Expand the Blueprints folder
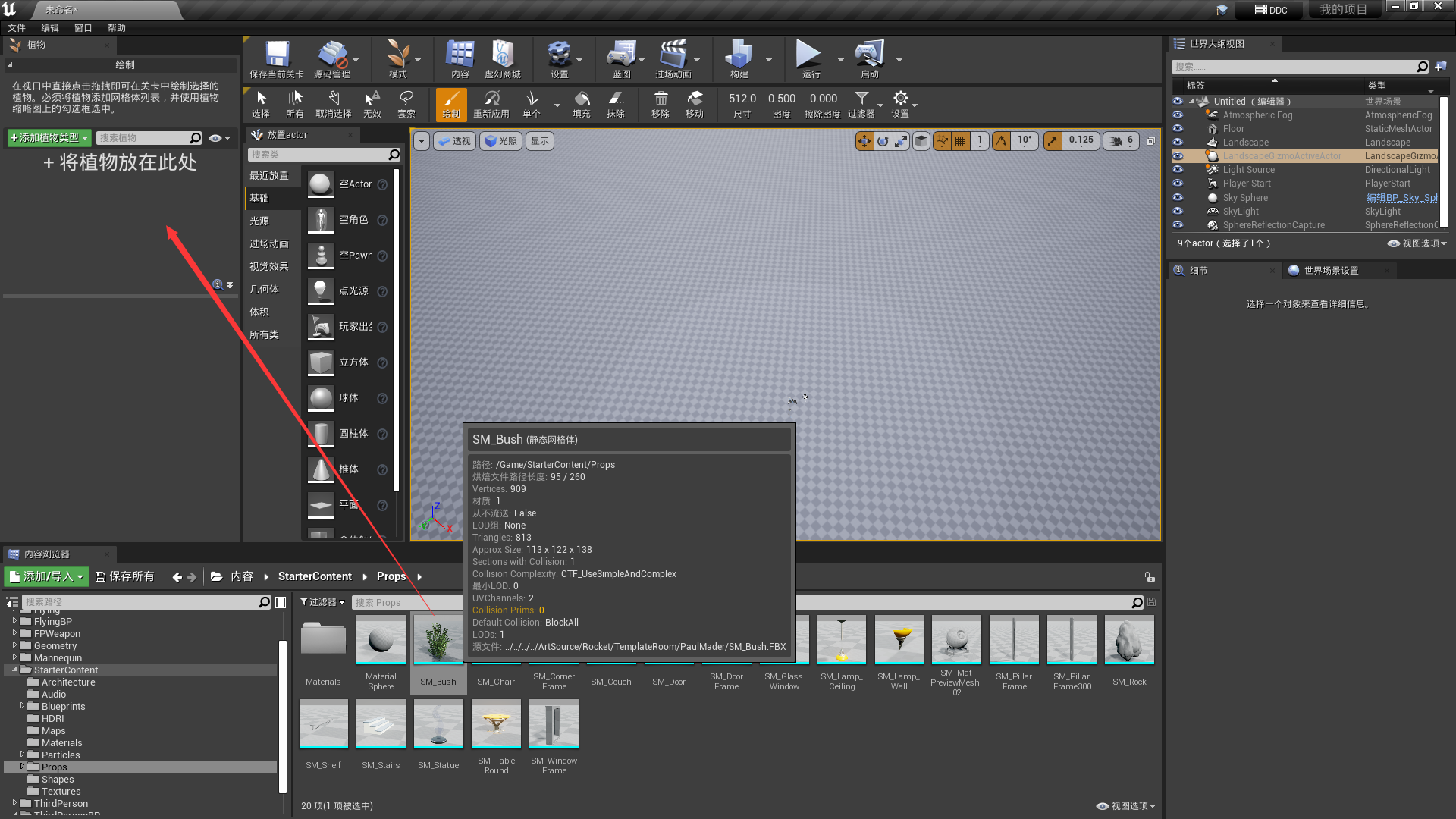Viewport: 1456px width, 819px height. pyautogui.click(x=22, y=706)
